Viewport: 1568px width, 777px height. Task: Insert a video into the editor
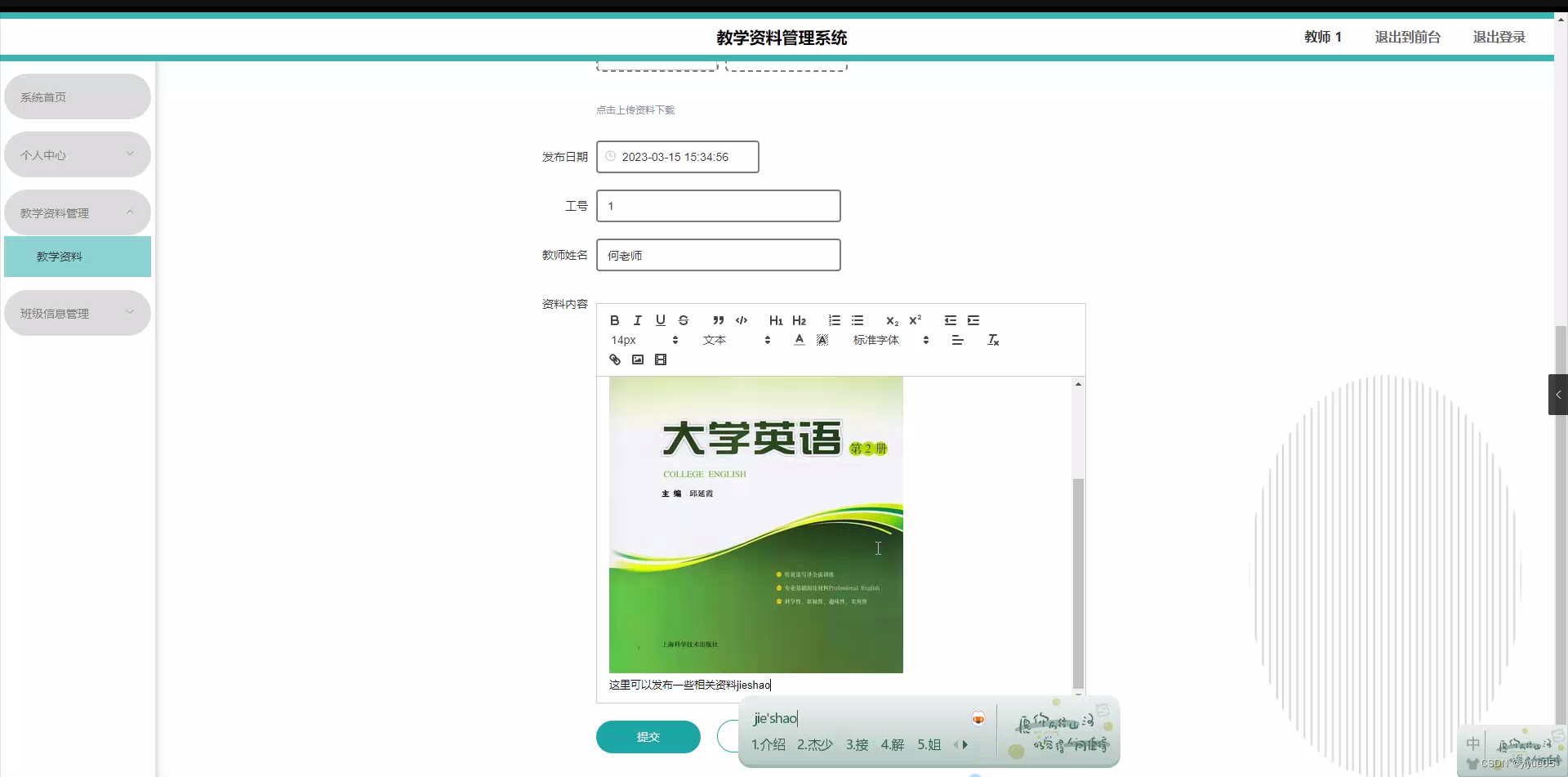[661, 359]
